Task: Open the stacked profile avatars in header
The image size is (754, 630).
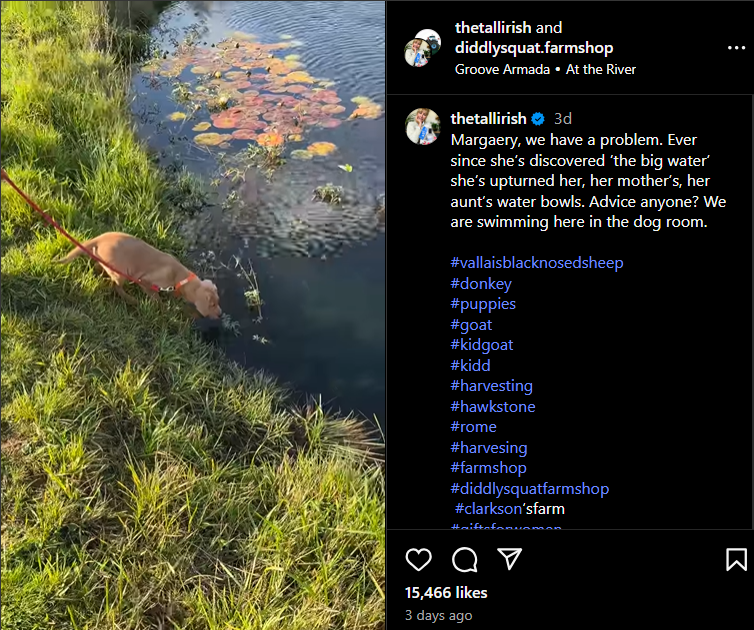Action: [x=422, y=48]
